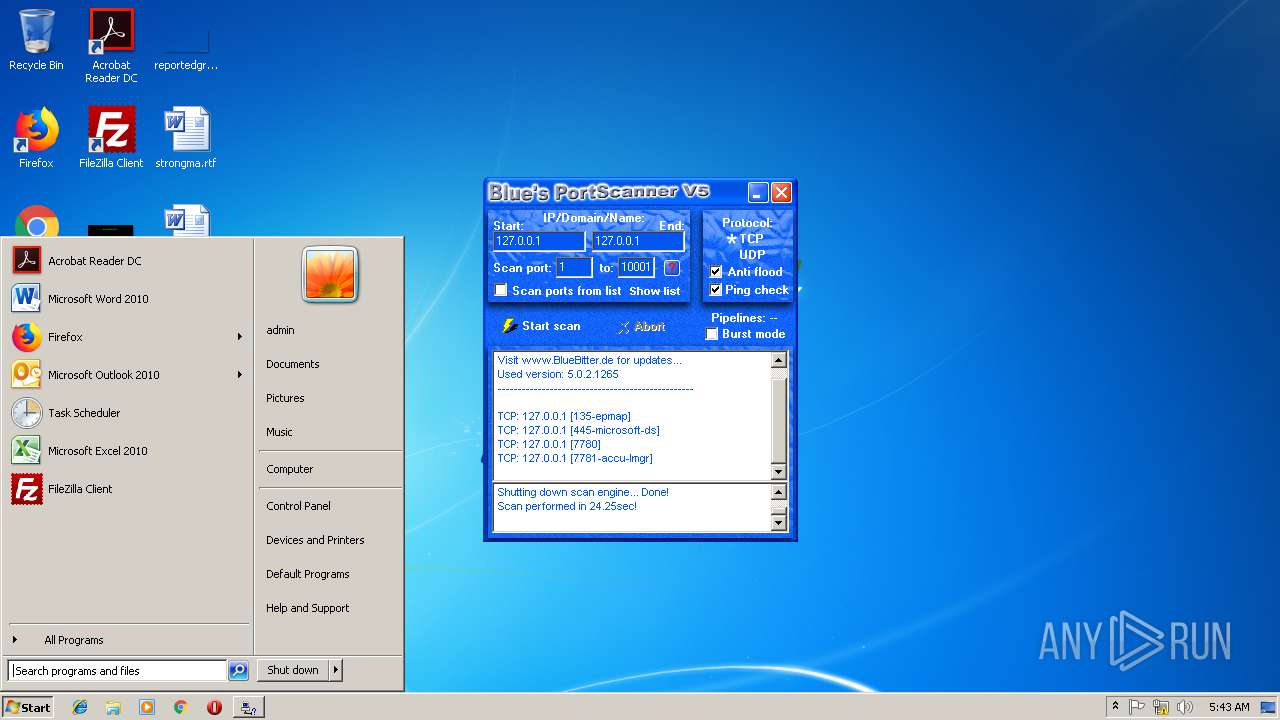Screen dimensions: 1280x720
Task: Click Microsoft Word 2010 icon in Start menu
Action: 27,299
